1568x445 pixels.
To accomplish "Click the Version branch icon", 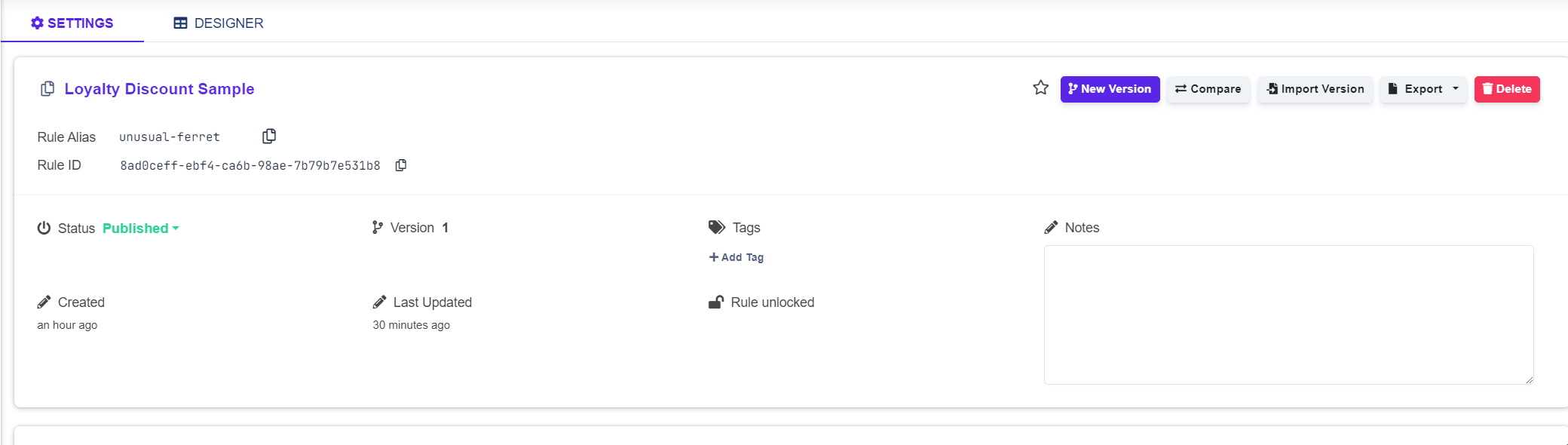I will 378,228.
